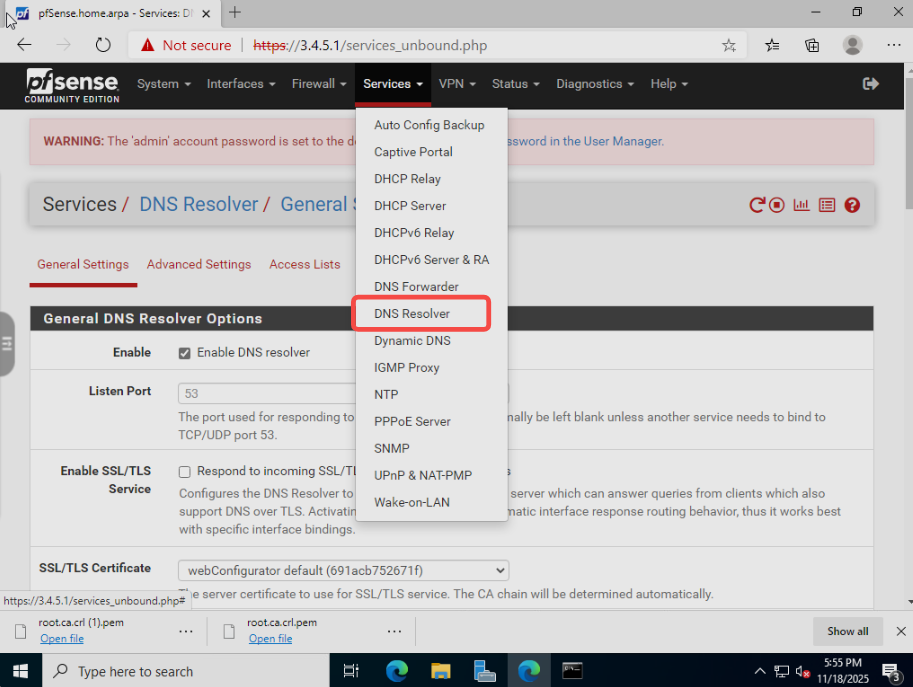Image resolution: width=913 pixels, height=687 pixels.
Task: Select Wake-on-LAN menu entry
Action: (431, 502)
